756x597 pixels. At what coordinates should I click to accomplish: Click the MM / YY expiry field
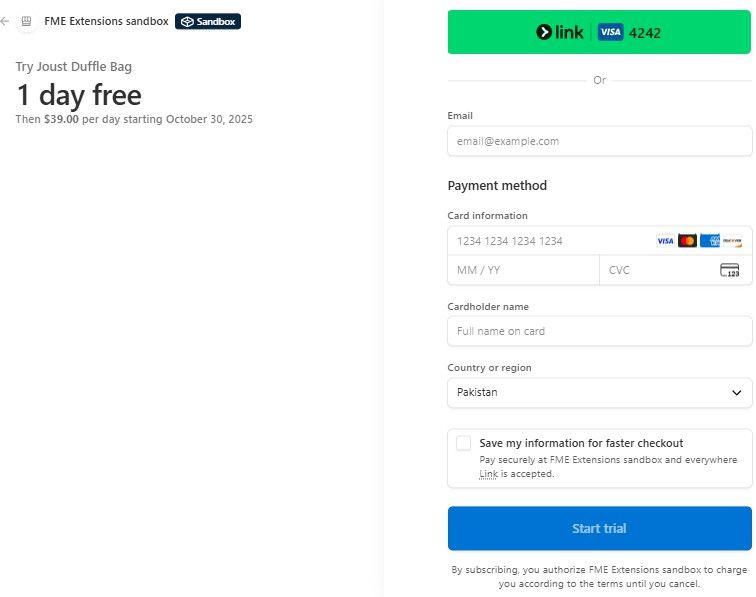[523, 270]
